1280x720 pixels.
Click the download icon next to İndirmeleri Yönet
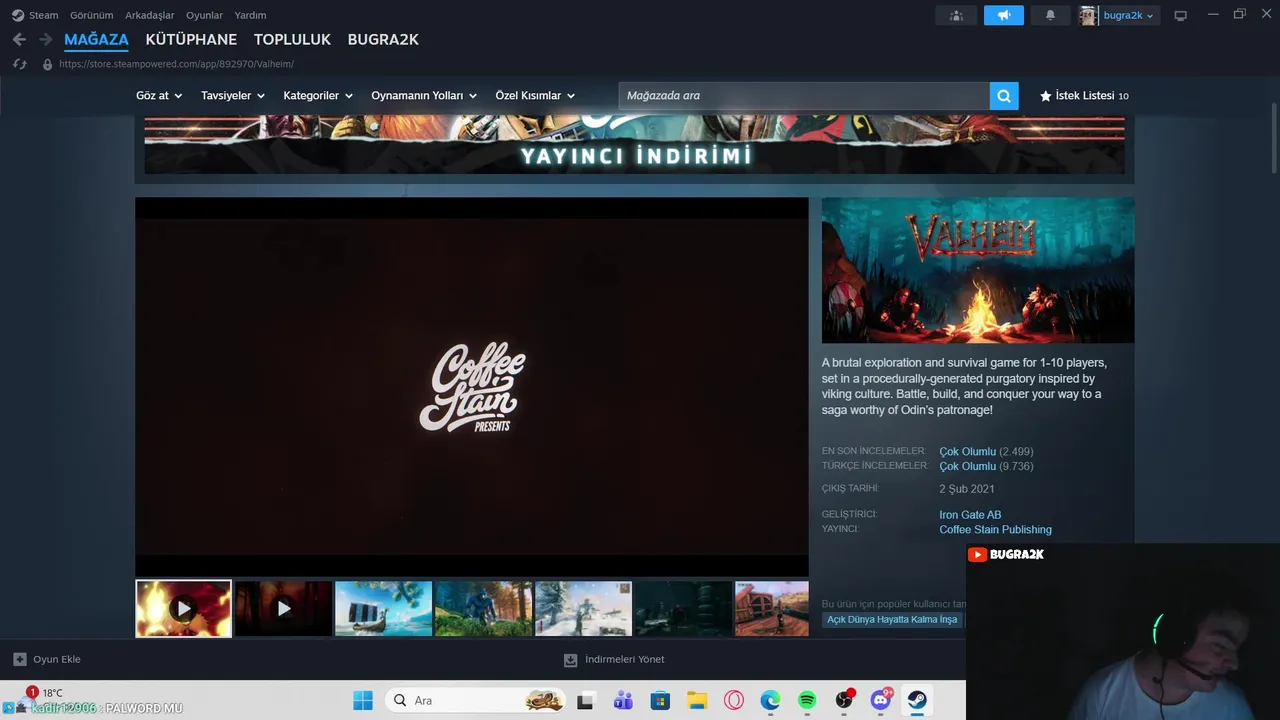coord(571,660)
